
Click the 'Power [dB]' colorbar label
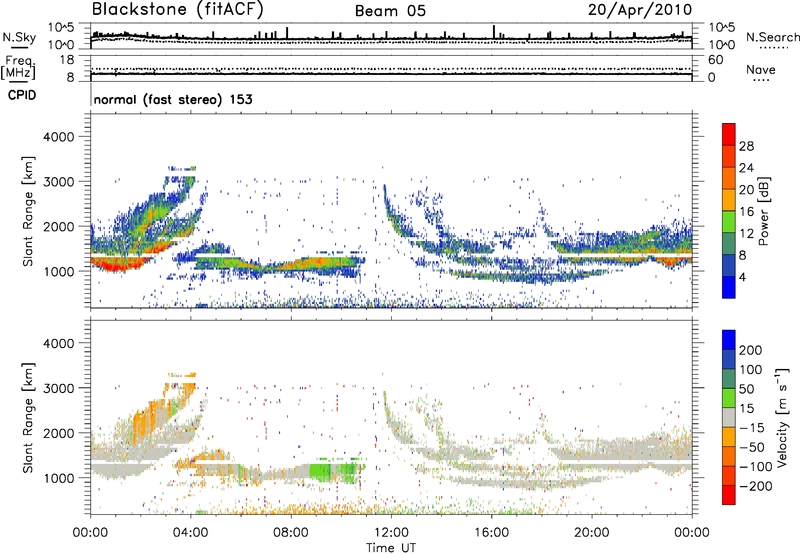click(763, 211)
